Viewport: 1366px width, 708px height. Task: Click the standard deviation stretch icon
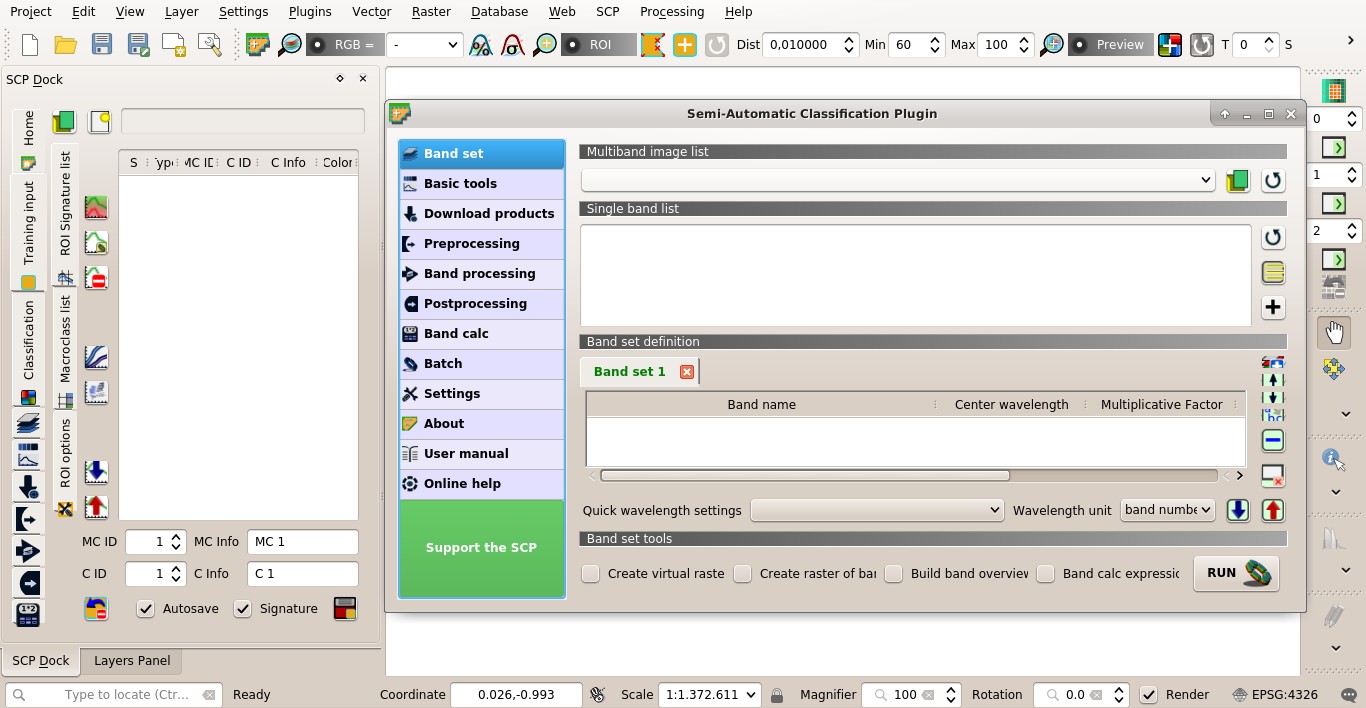[x=513, y=44]
